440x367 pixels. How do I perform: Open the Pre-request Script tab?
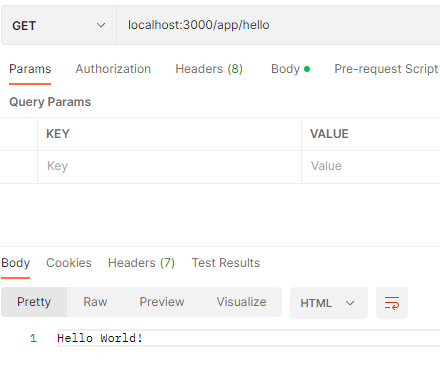pyautogui.click(x=386, y=69)
